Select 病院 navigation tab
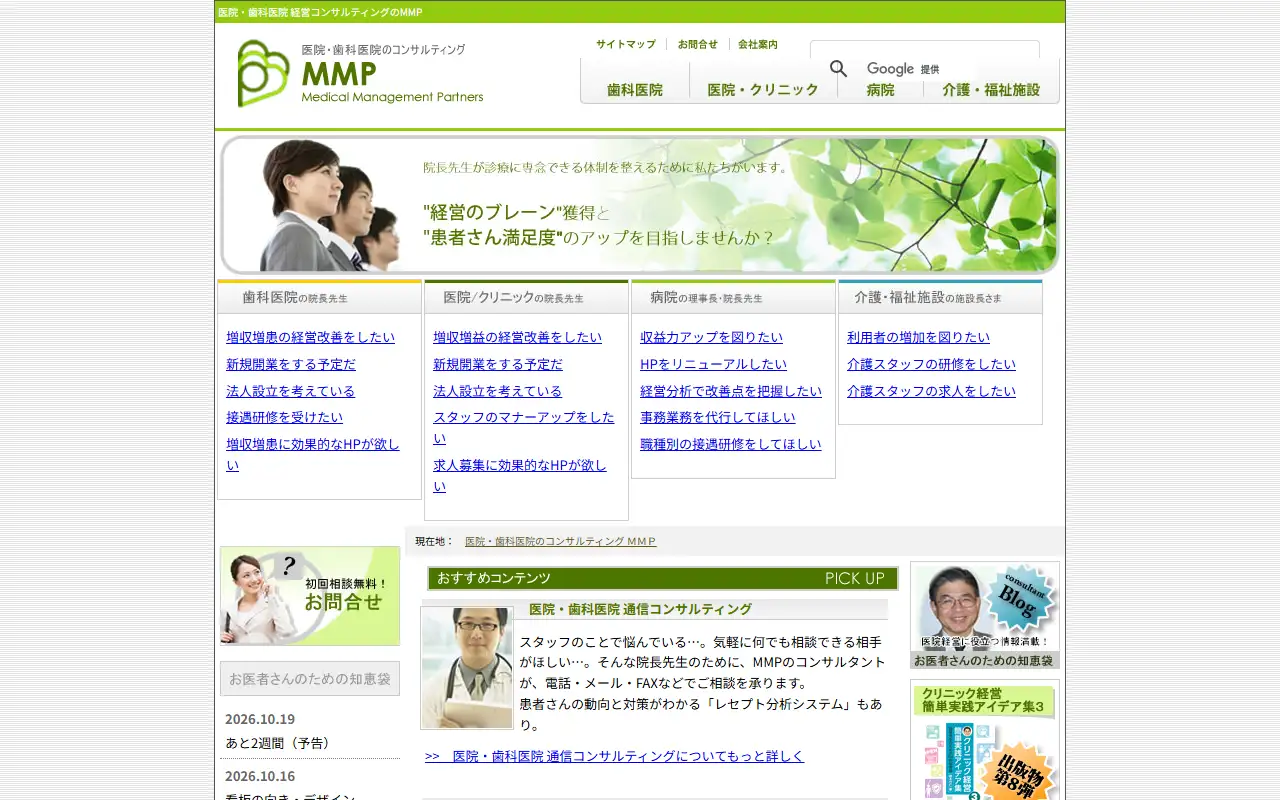Image resolution: width=1280 pixels, height=800 pixels. point(880,89)
